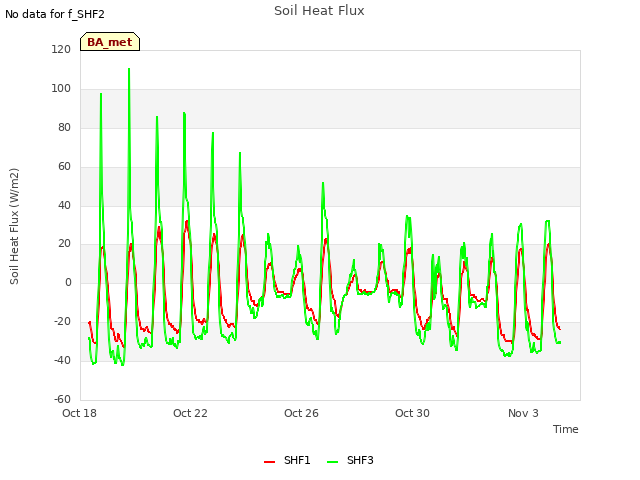Viewport: 640px width, 480px height.
Task: Click the Oct 30 x-axis label
Action: [412, 413]
